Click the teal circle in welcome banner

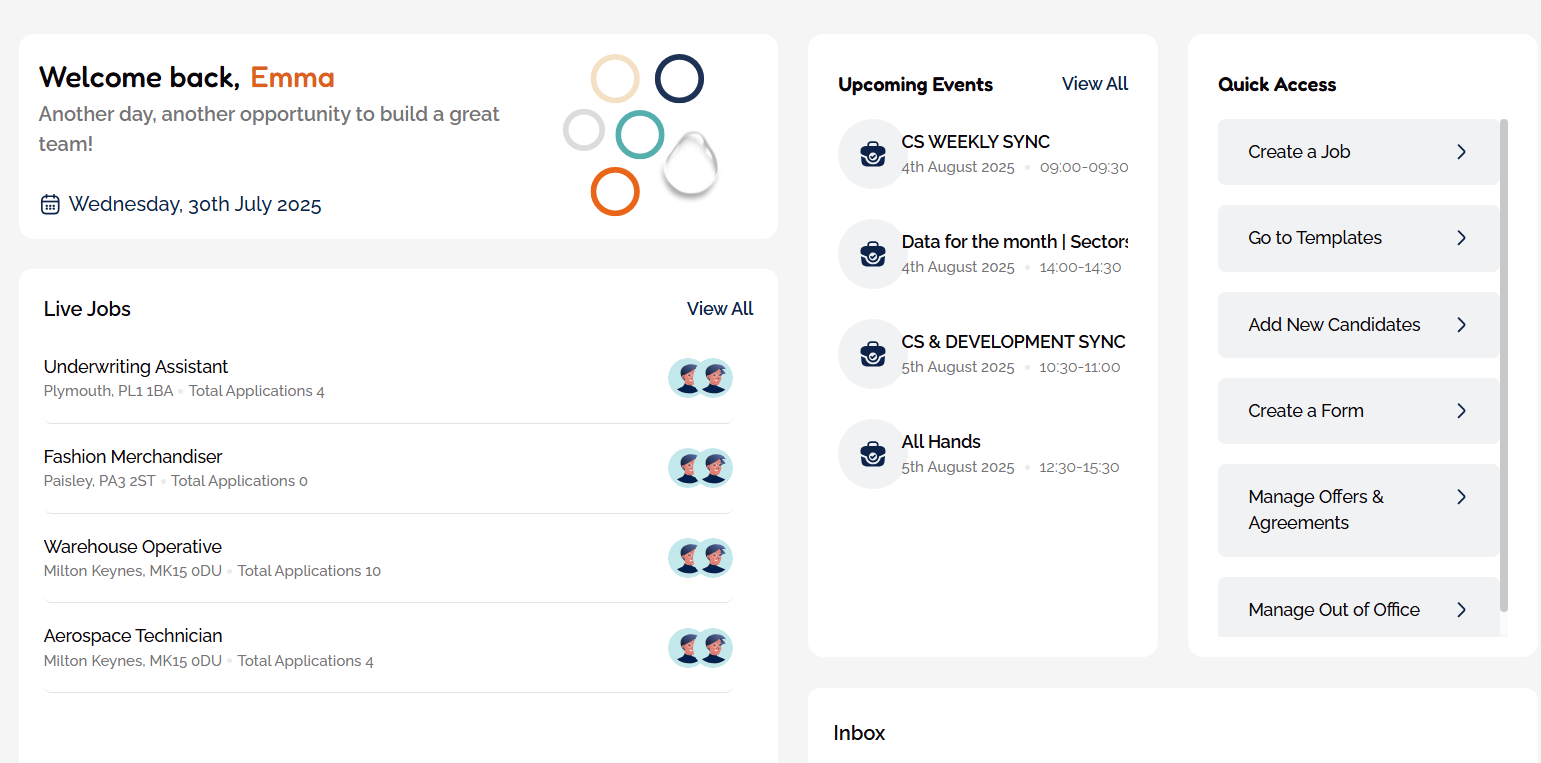coord(640,135)
